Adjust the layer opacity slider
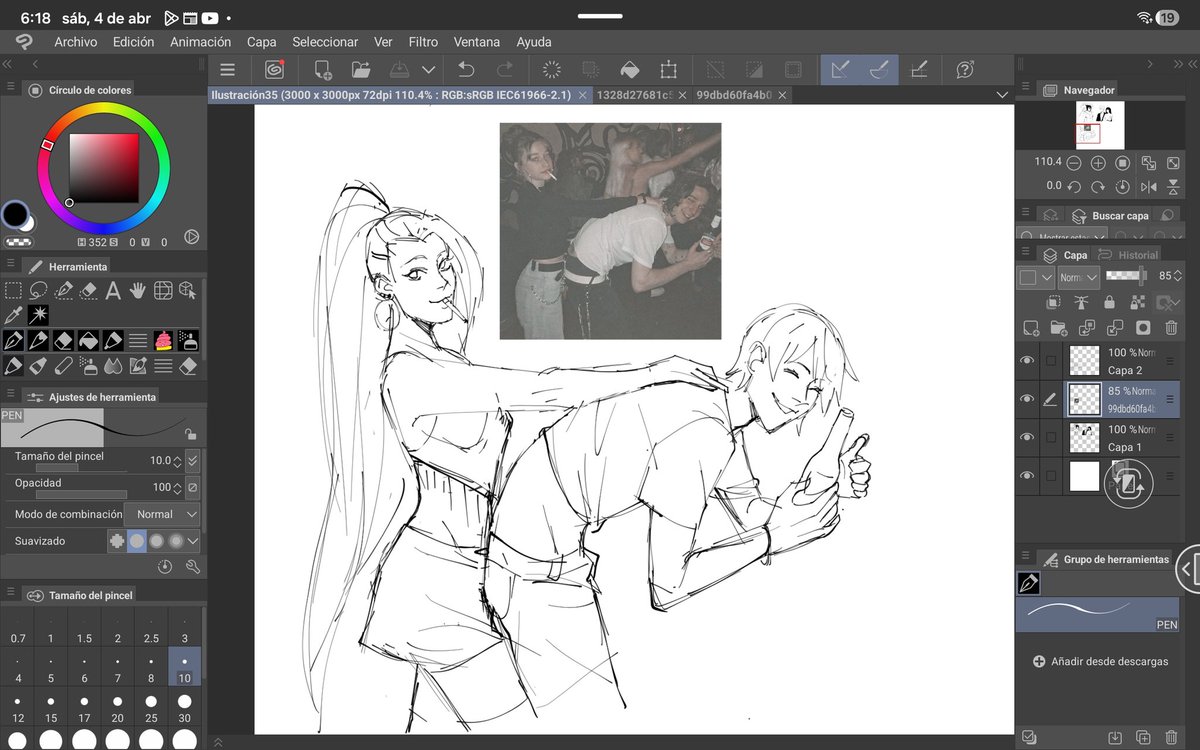Image resolution: width=1200 pixels, height=750 pixels. [x=1126, y=276]
